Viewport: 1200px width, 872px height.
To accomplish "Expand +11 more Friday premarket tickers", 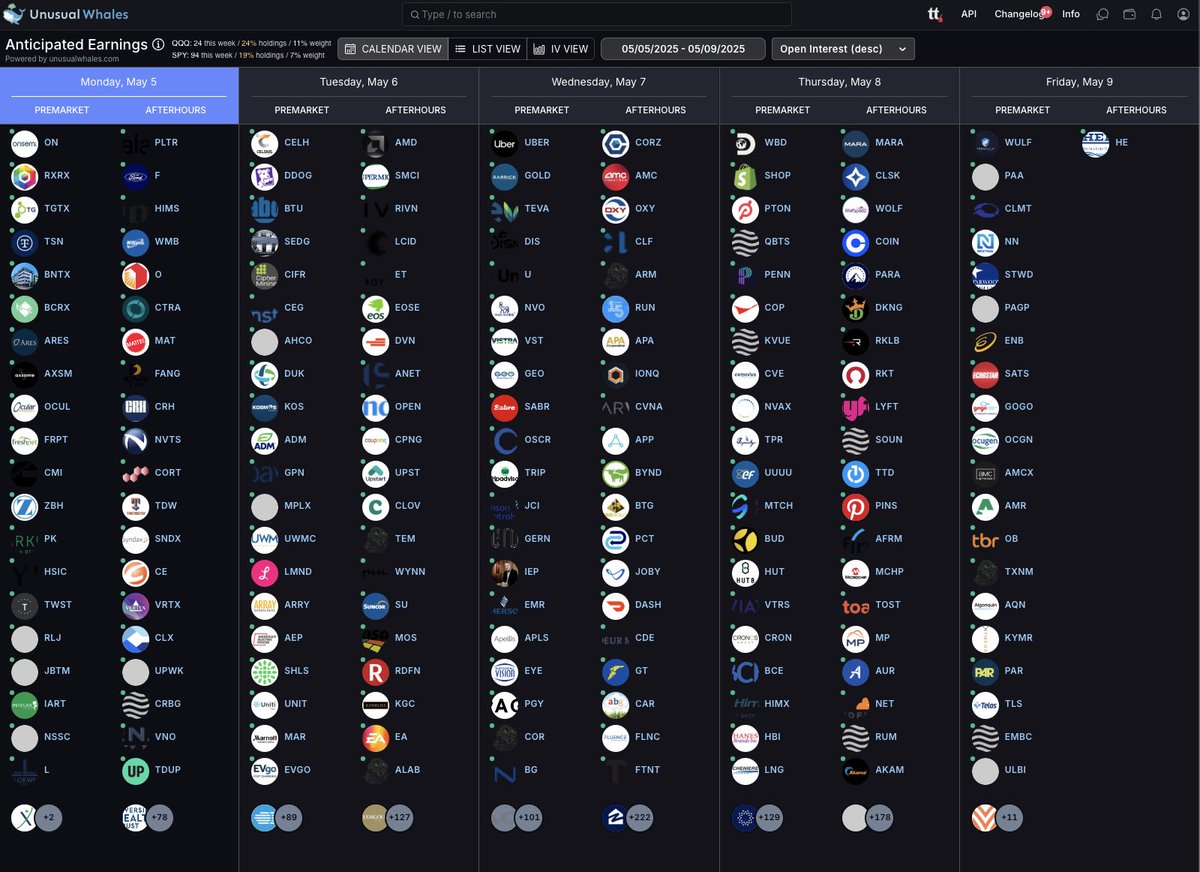I will click(1009, 818).
